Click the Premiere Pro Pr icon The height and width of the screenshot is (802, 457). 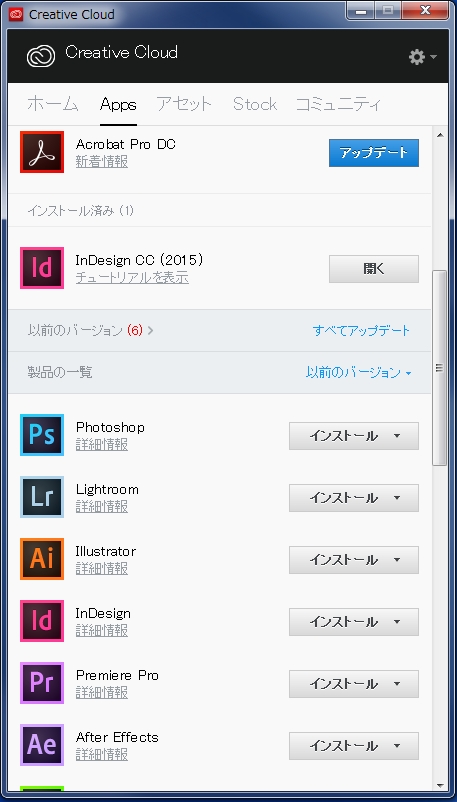[42, 683]
